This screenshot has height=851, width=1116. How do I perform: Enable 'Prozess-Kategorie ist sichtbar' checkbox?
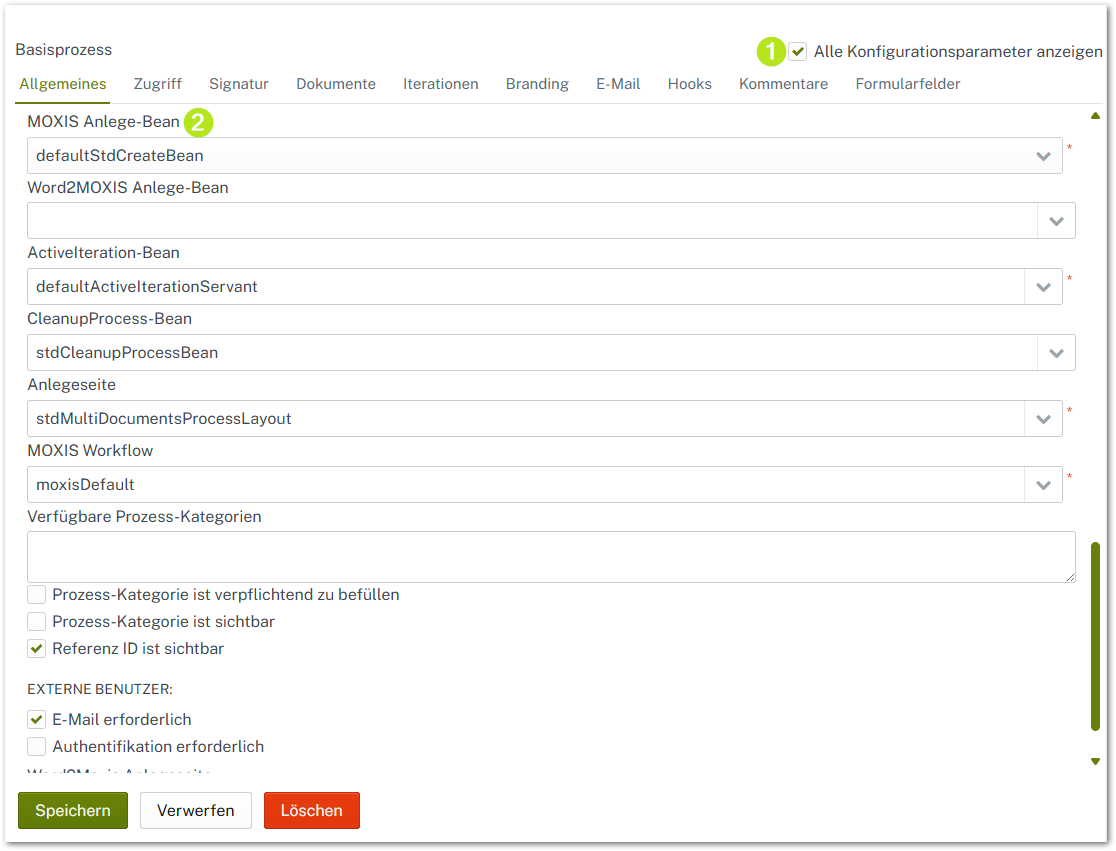37,622
